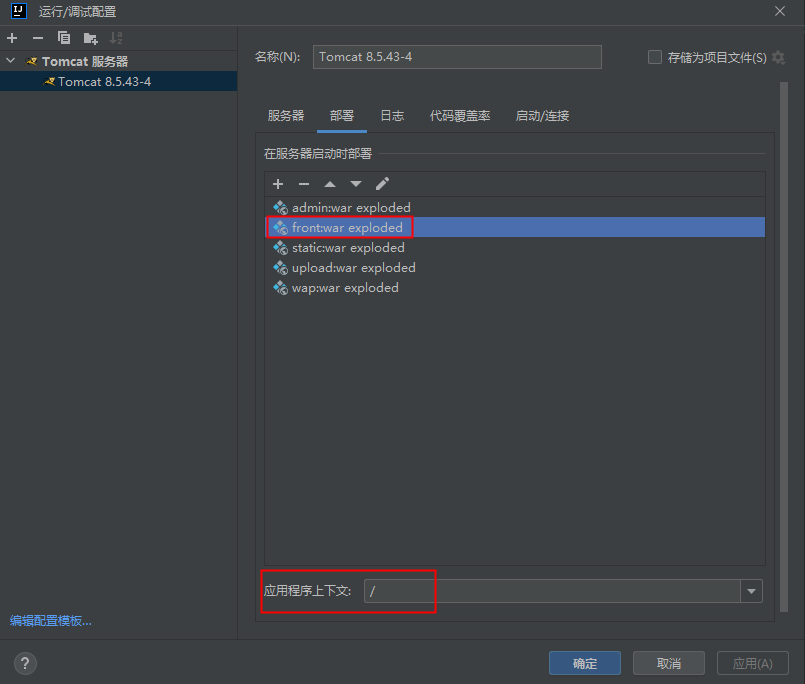Viewport: 805px width, 684px height.
Task: Move selected artifact down
Action: pyautogui.click(x=356, y=184)
